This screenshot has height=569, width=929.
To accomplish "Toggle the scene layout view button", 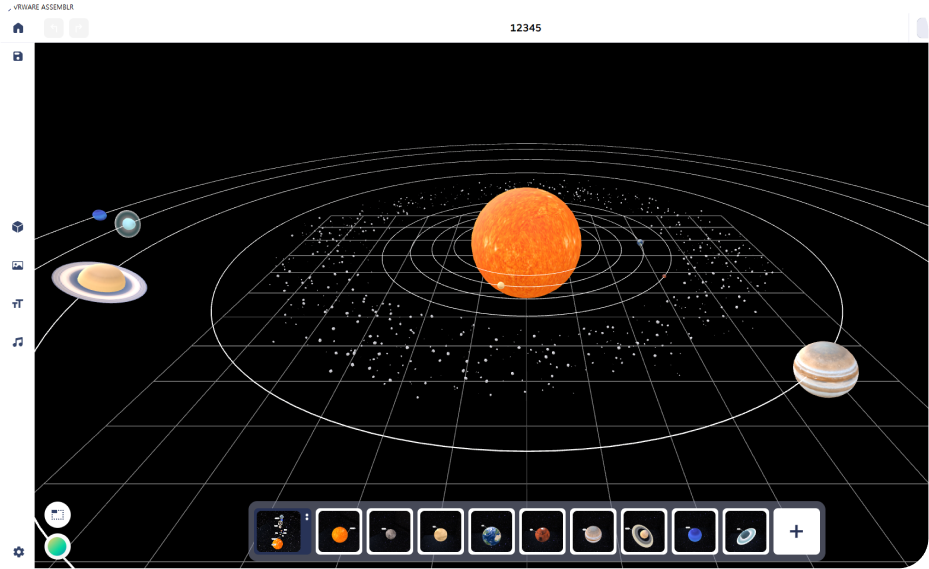I will [57, 515].
